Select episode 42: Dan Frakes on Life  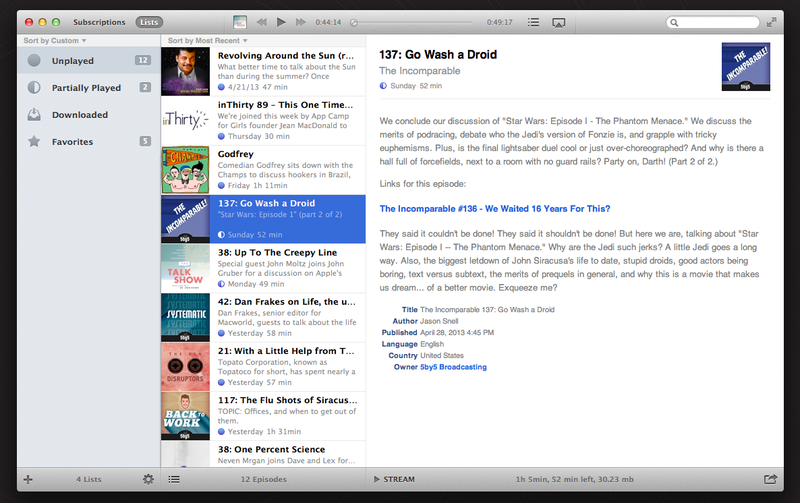tap(263, 317)
